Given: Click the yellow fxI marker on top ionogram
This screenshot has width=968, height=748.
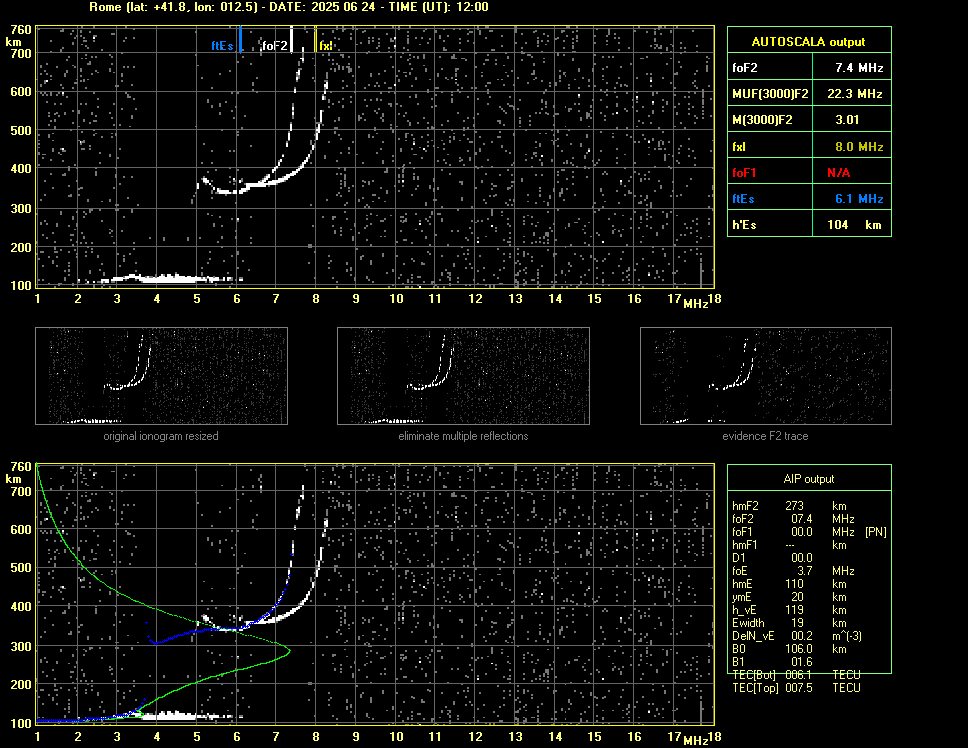Looking at the screenshot, I should pyautogui.click(x=315, y=39).
